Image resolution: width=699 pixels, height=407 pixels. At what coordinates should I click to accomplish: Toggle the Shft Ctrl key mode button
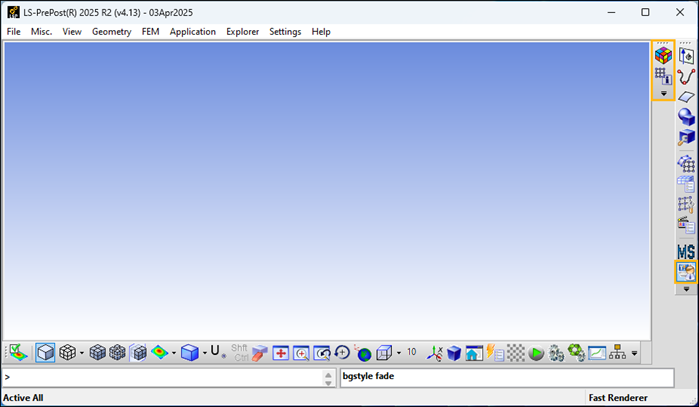pos(239,352)
